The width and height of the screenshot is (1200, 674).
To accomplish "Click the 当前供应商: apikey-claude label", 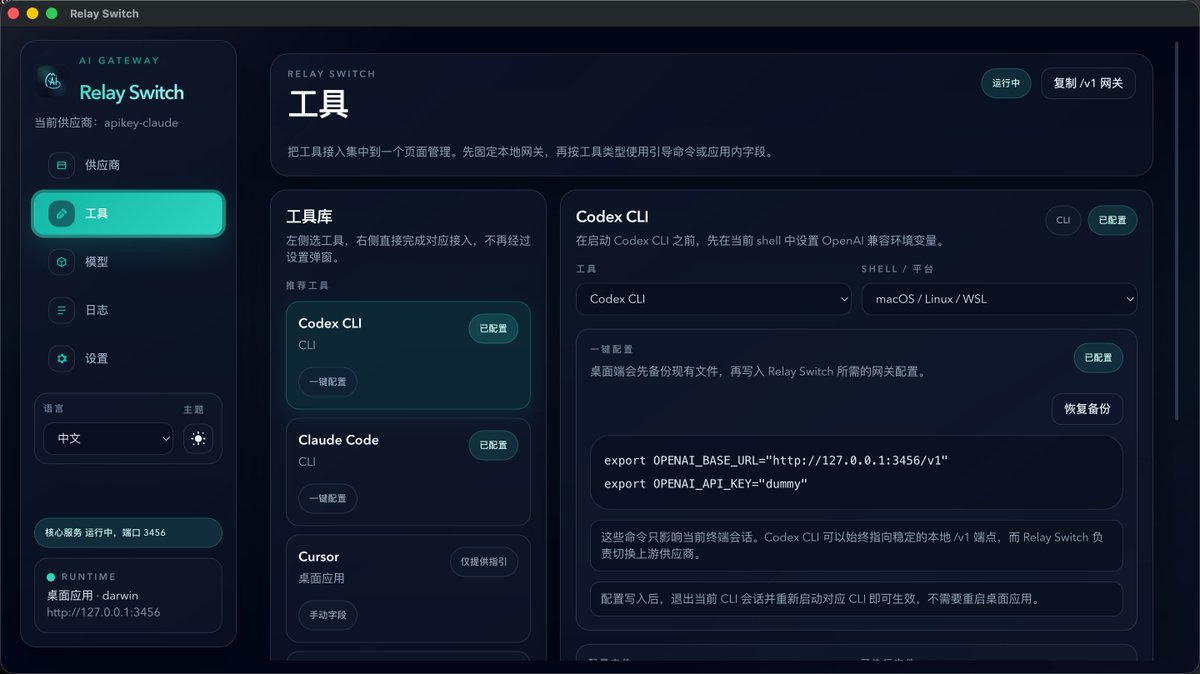I will tap(106, 123).
